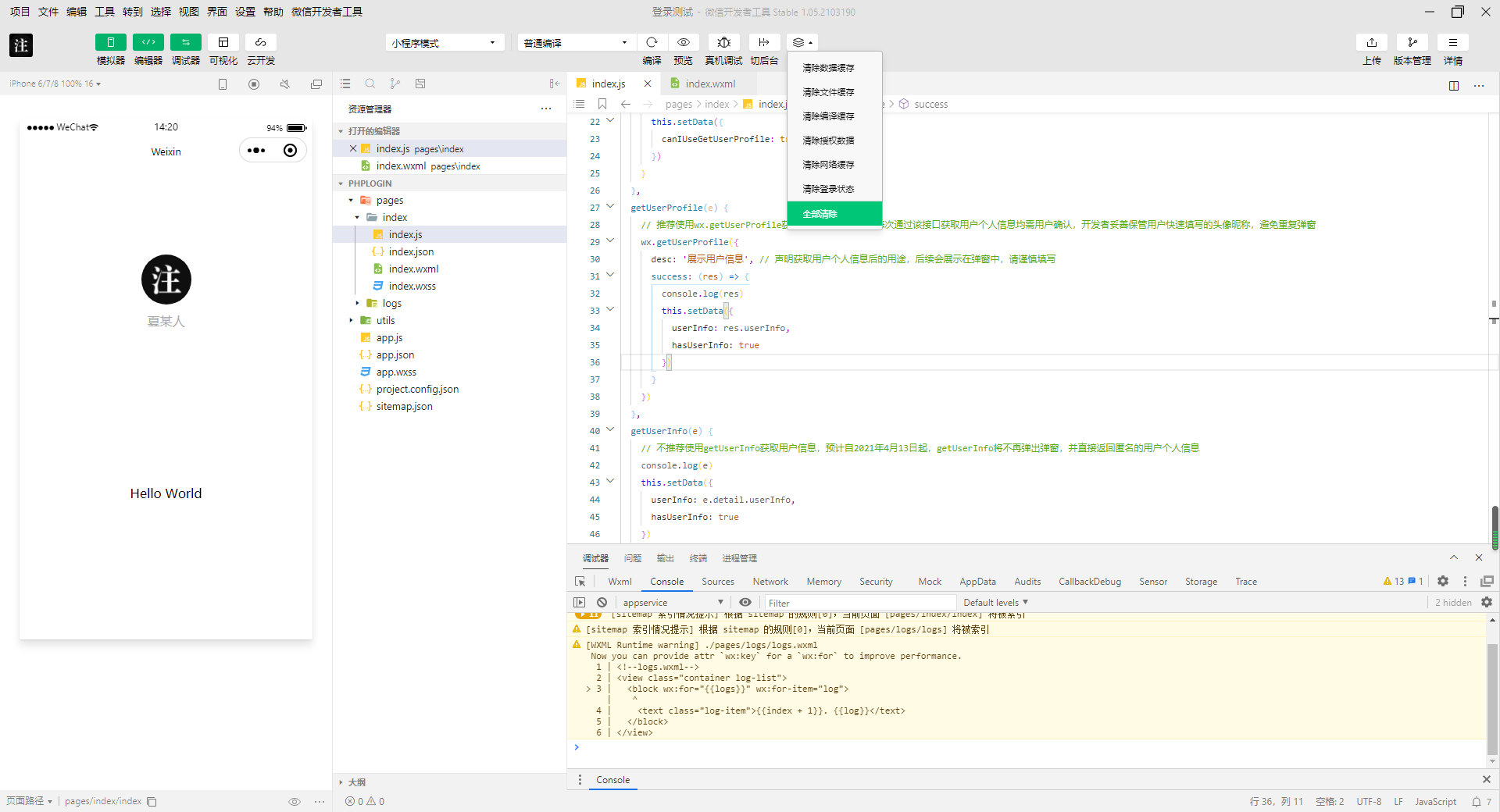Select 清除授权数据 menu entry
1500x812 pixels.
pos(834,141)
